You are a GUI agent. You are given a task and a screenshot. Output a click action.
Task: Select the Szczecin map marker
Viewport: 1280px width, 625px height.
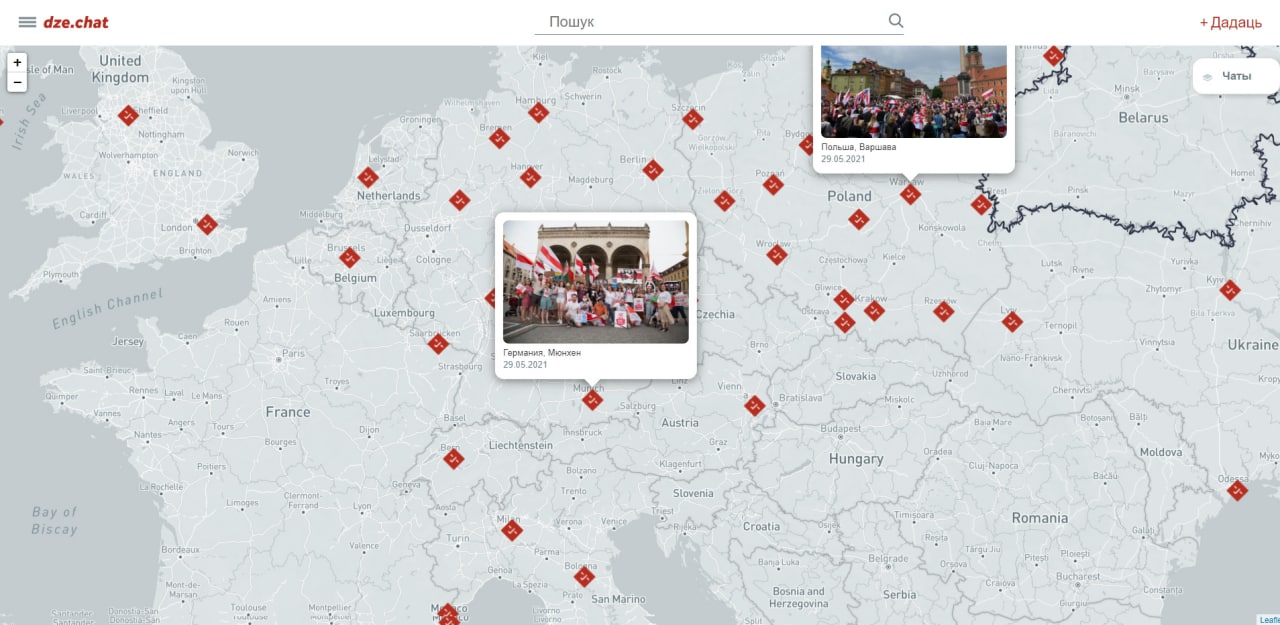click(692, 119)
